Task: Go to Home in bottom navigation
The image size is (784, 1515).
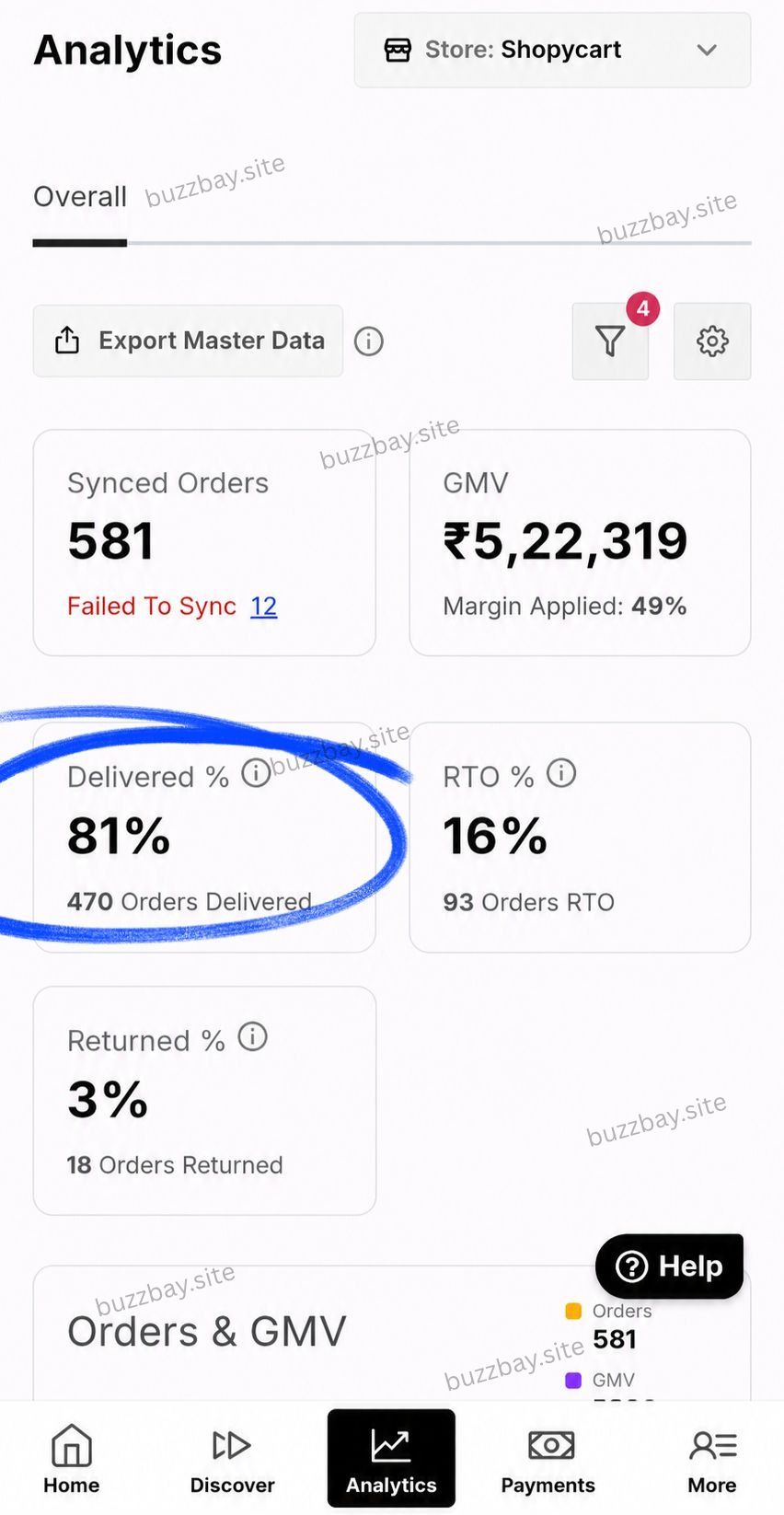Action: pyautogui.click(x=72, y=1459)
